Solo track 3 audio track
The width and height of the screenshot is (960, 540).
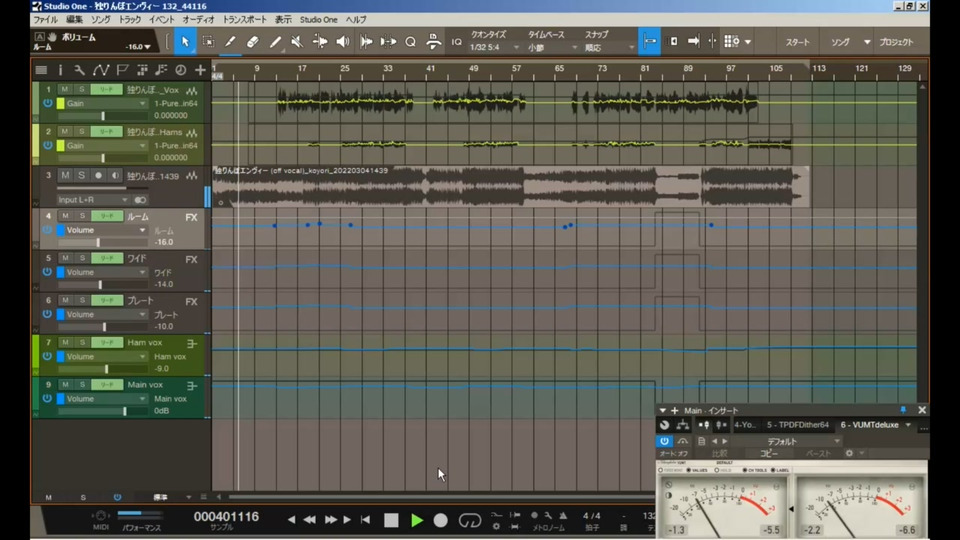coord(82,175)
